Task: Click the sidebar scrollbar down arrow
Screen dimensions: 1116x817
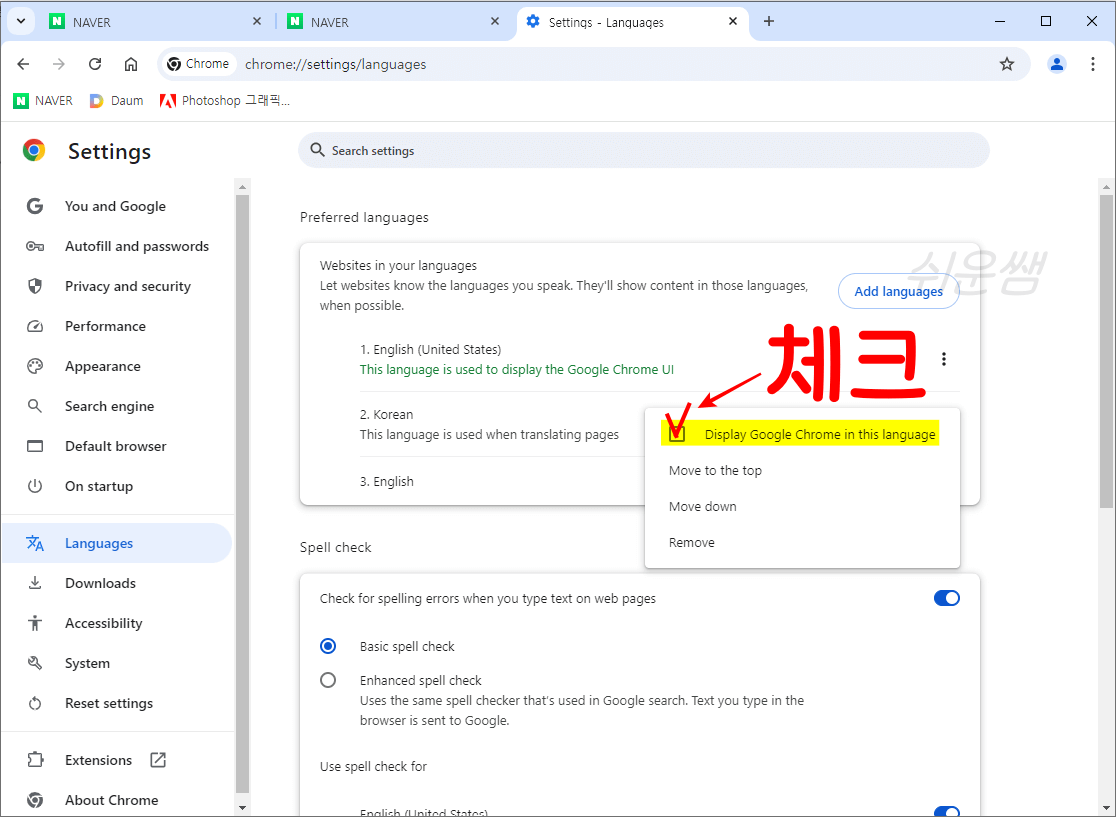Action: point(243,808)
